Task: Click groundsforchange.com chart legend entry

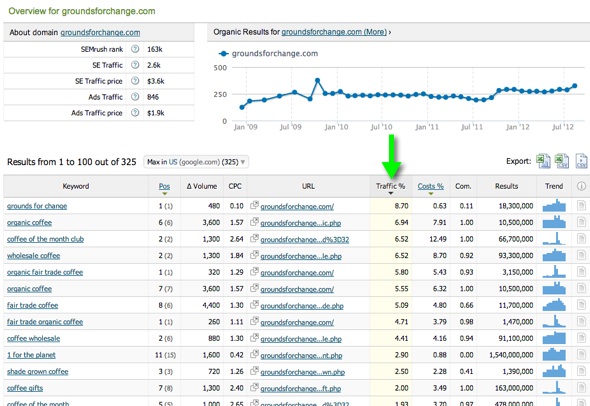Action: (x=268, y=53)
